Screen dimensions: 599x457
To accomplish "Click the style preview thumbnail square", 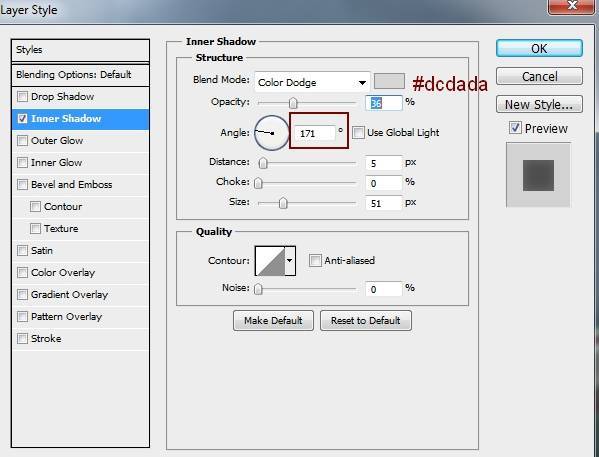I will click(x=538, y=175).
